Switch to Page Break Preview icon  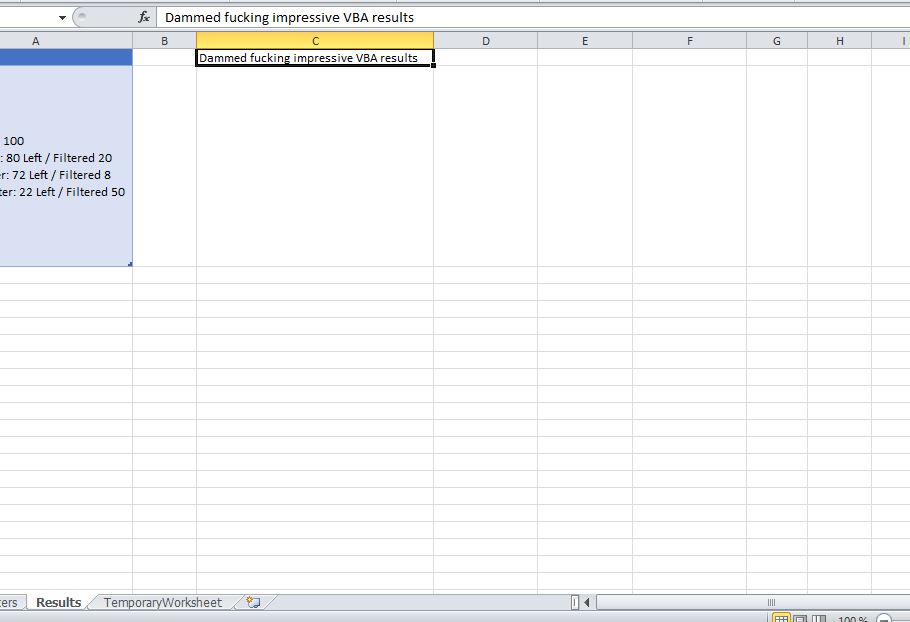click(818, 619)
